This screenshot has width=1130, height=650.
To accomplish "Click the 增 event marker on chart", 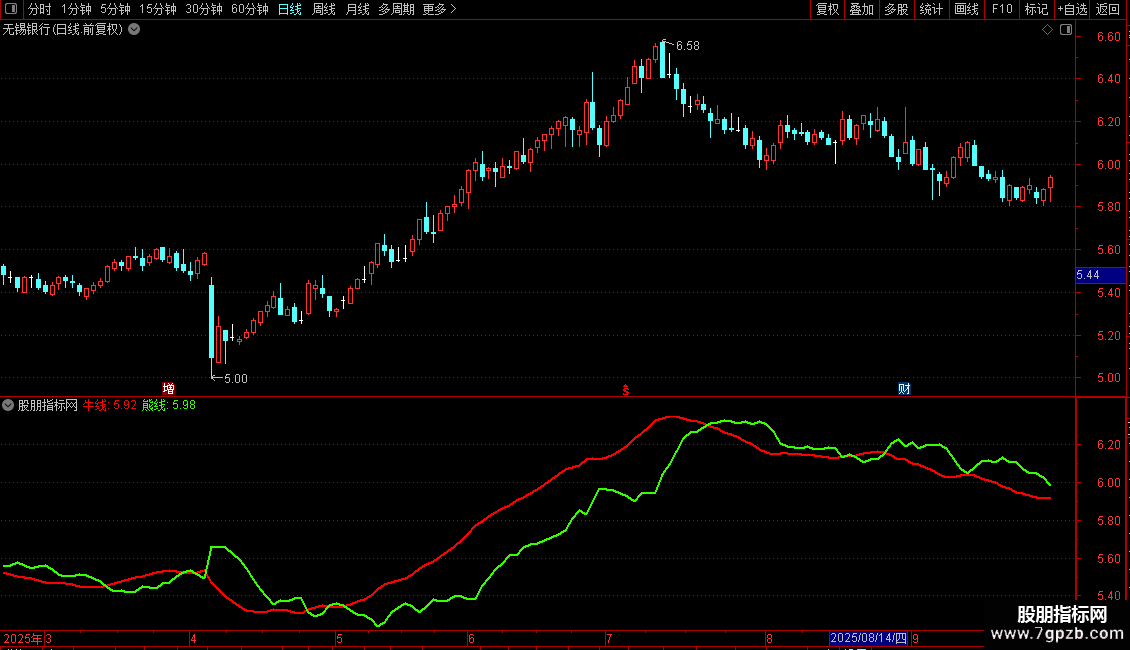I will (x=169, y=388).
